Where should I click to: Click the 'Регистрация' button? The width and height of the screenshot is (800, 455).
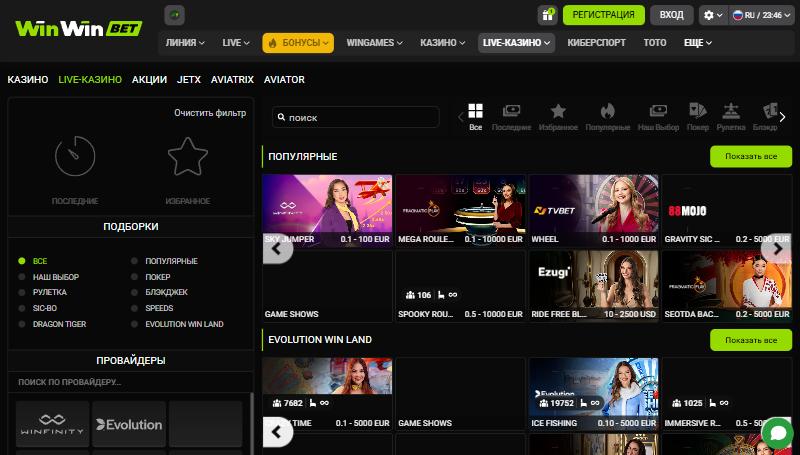(x=604, y=15)
